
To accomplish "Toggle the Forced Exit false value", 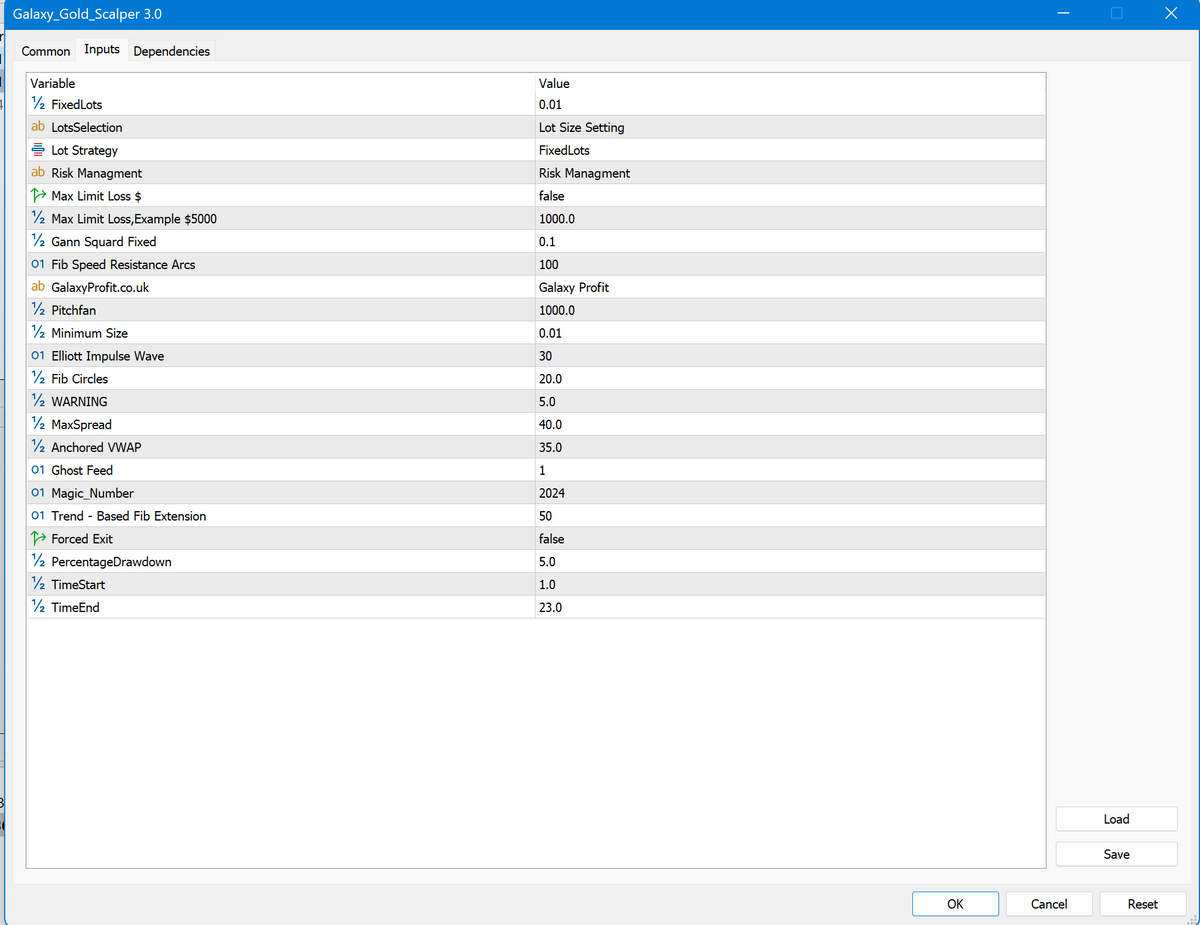I will click(551, 539).
